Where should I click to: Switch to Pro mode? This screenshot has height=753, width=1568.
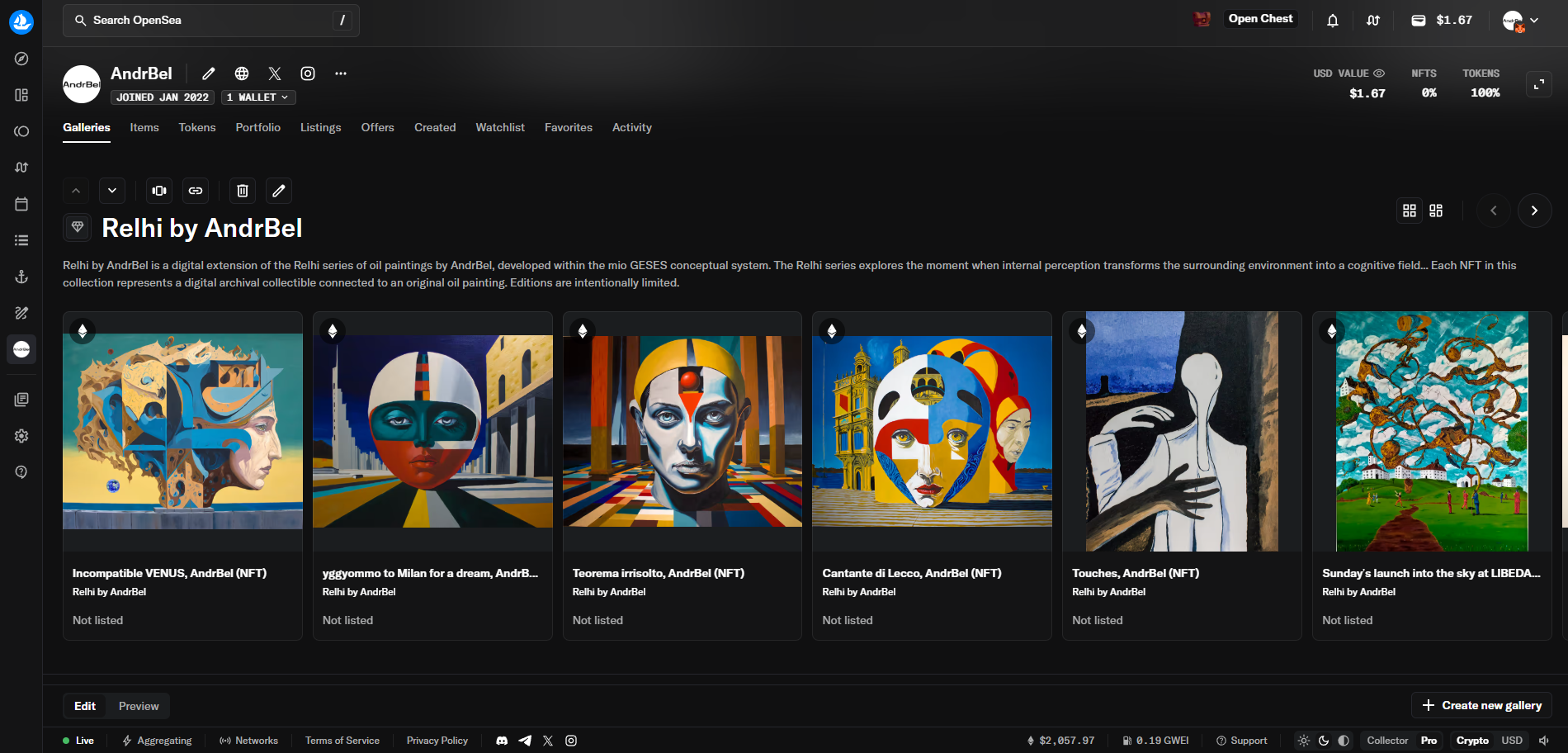1429,741
